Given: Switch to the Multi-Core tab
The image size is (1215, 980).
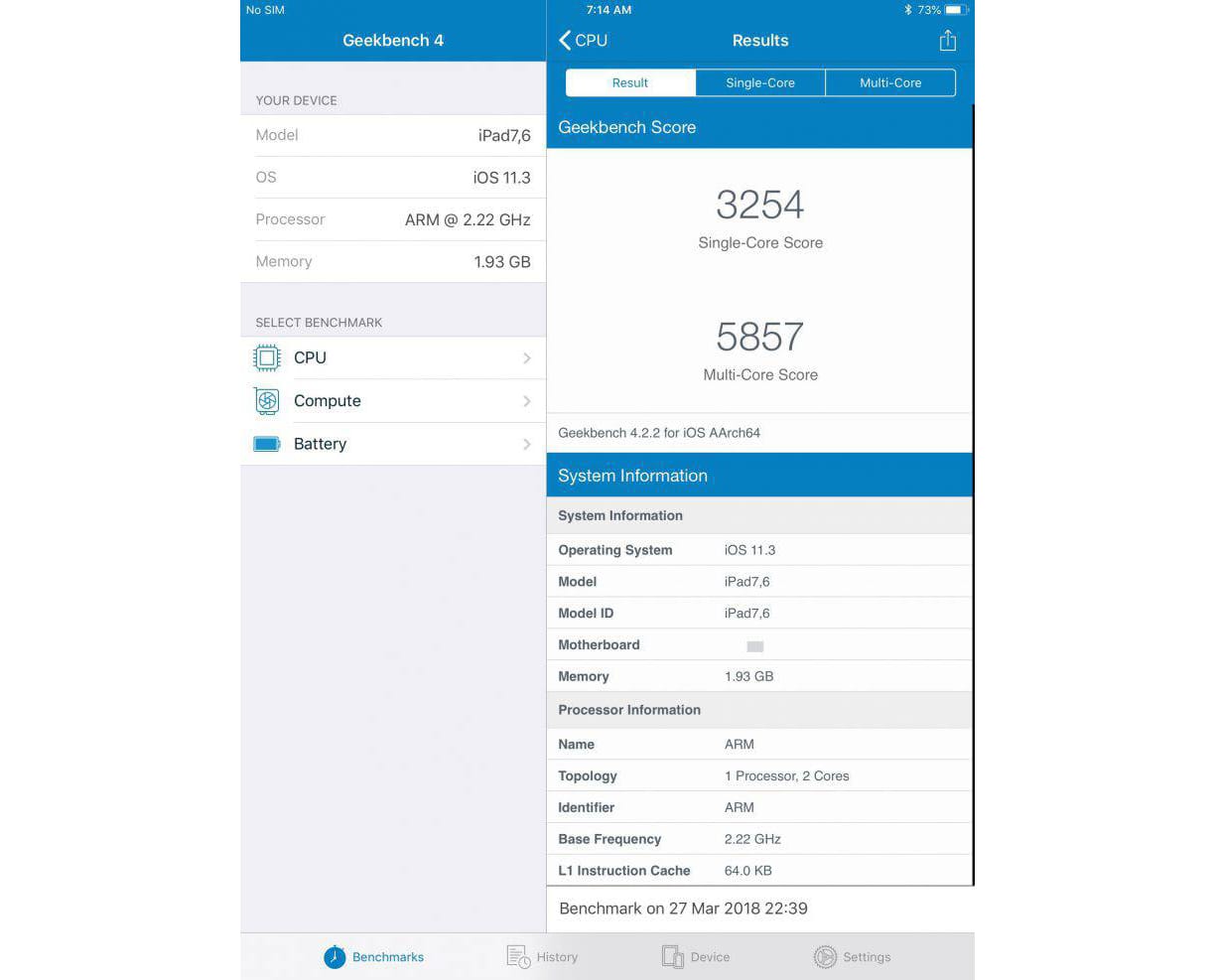Looking at the screenshot, I should pyautogui.click(x=890, y=82).
